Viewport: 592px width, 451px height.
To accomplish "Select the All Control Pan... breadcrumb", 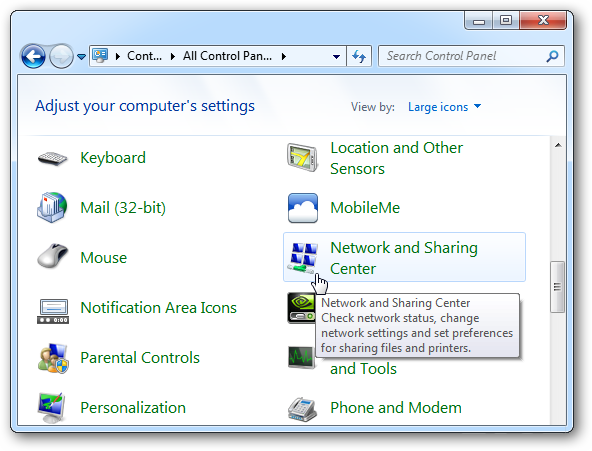I will pyautogui.click(x=227, y=56).
